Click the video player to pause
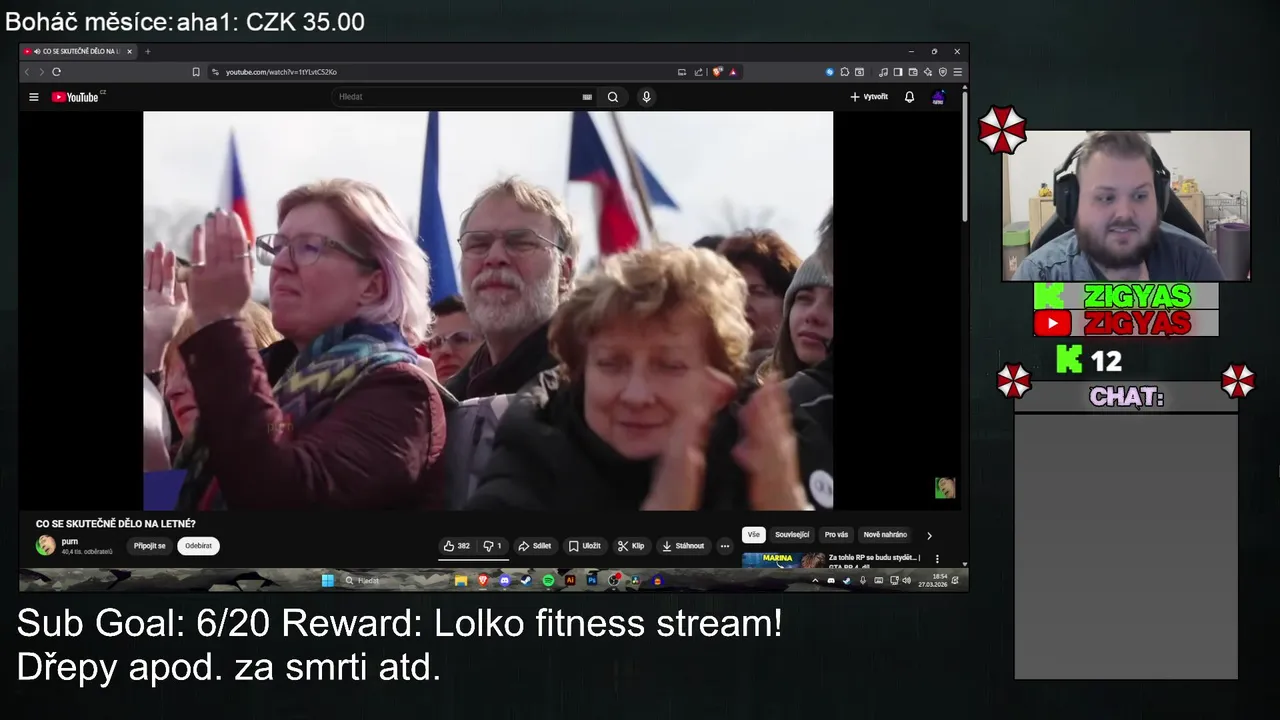This screenshot has width=1280, height=720. (488, 310)
